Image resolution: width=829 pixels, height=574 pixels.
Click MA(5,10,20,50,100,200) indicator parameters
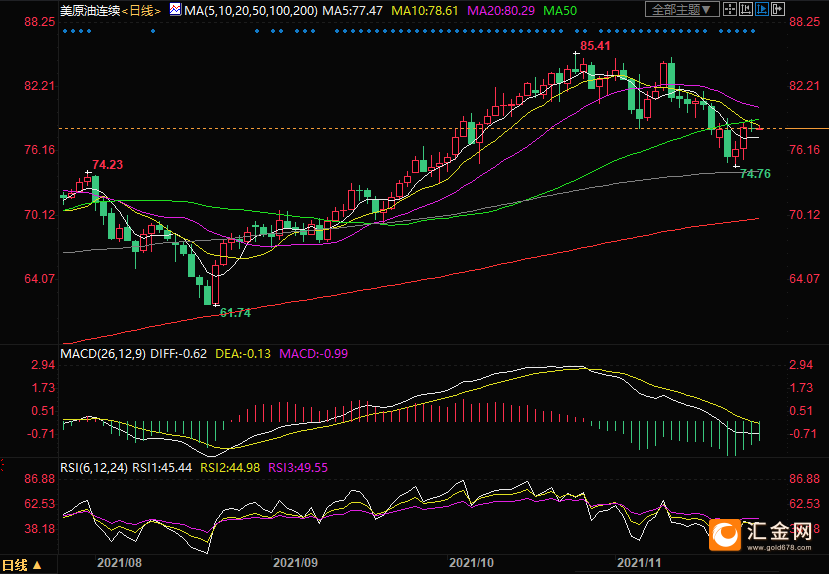click(251, 11)
